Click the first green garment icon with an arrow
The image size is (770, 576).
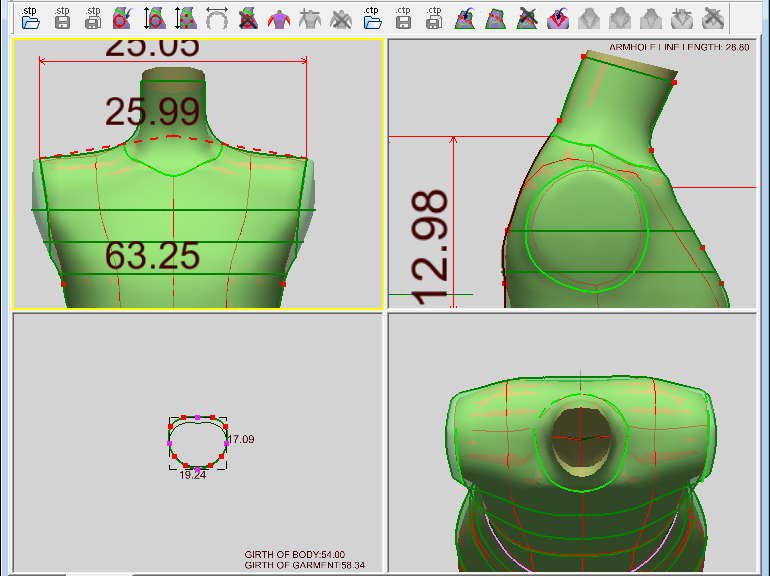[x=465, y=18]
